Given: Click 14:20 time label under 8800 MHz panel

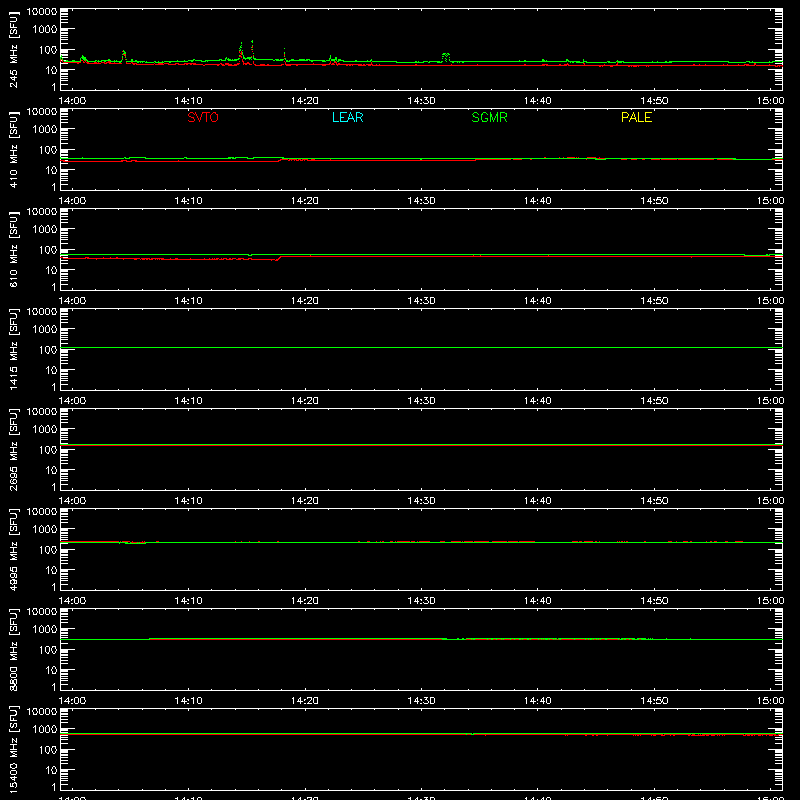Looking at the screenshot, I should pos(305,701).
